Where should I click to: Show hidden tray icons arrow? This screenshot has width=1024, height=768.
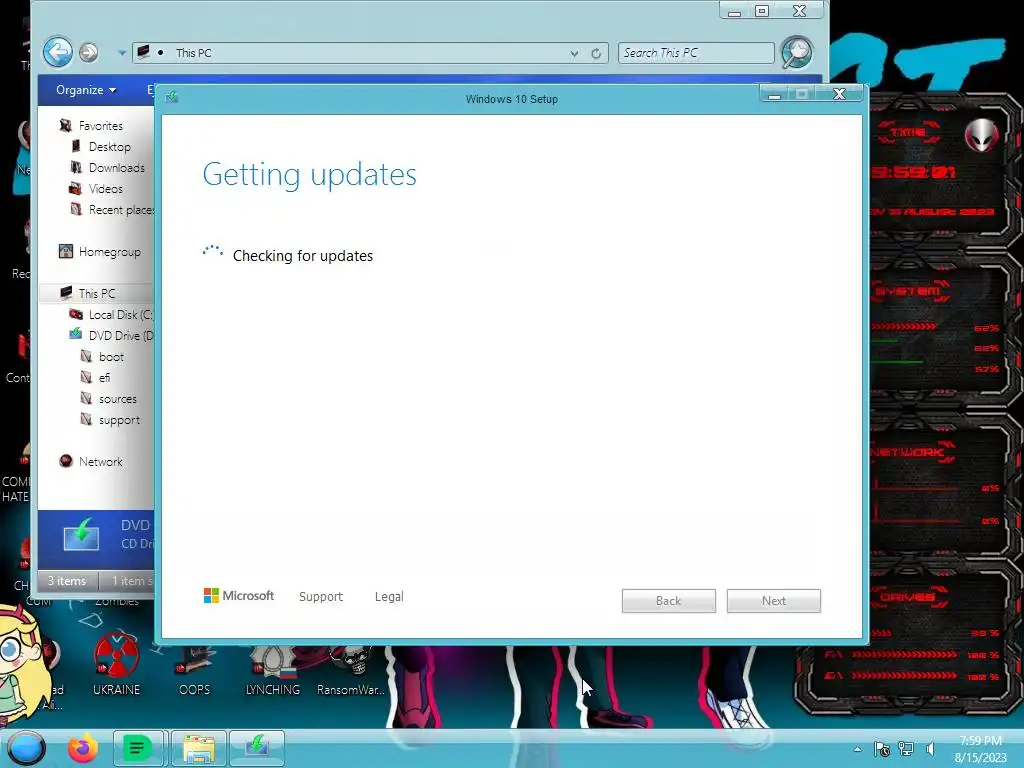(x=857, y=749)
